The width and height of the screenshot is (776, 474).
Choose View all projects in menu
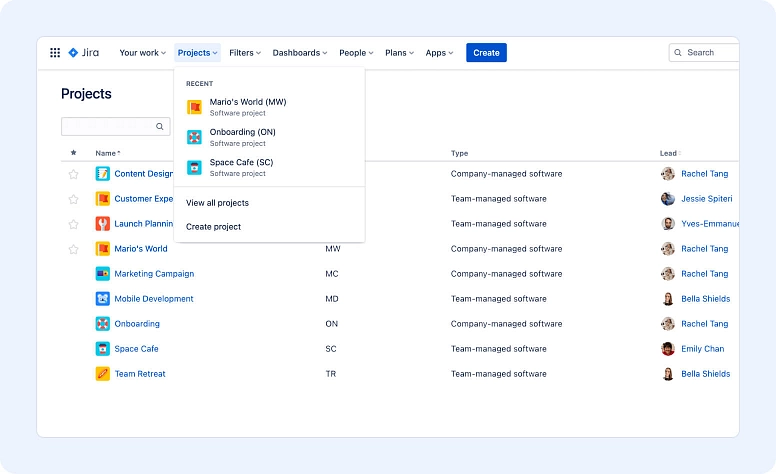pyautogui.click(x=217, y=203)
